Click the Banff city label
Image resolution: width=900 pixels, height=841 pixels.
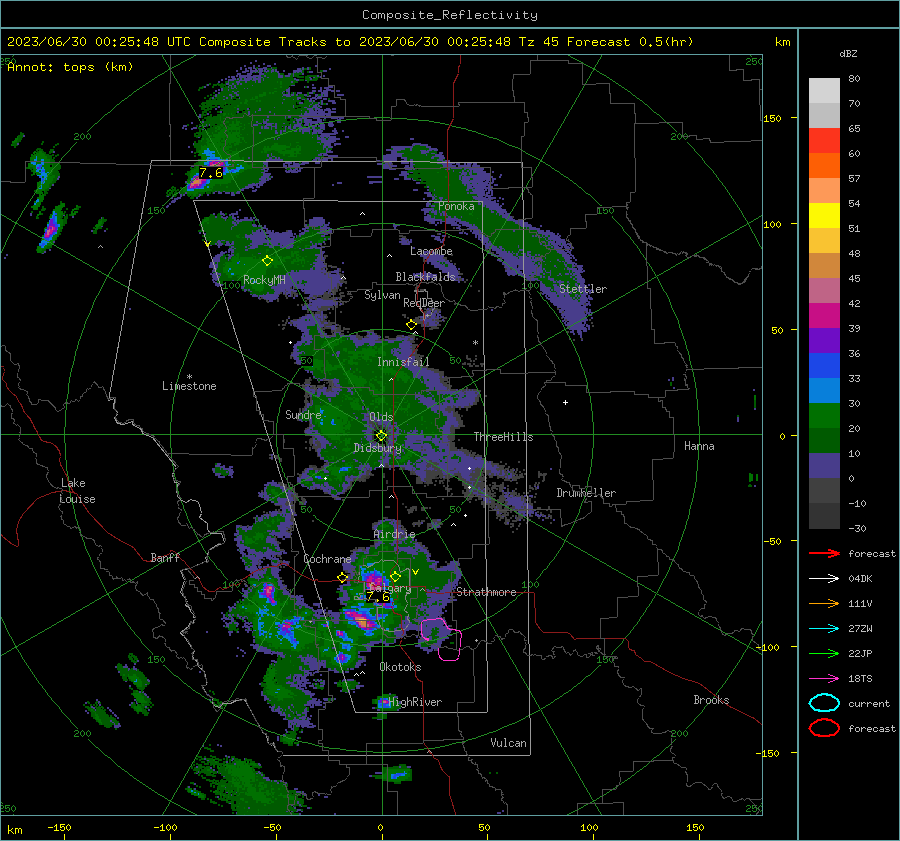point(165,557)
